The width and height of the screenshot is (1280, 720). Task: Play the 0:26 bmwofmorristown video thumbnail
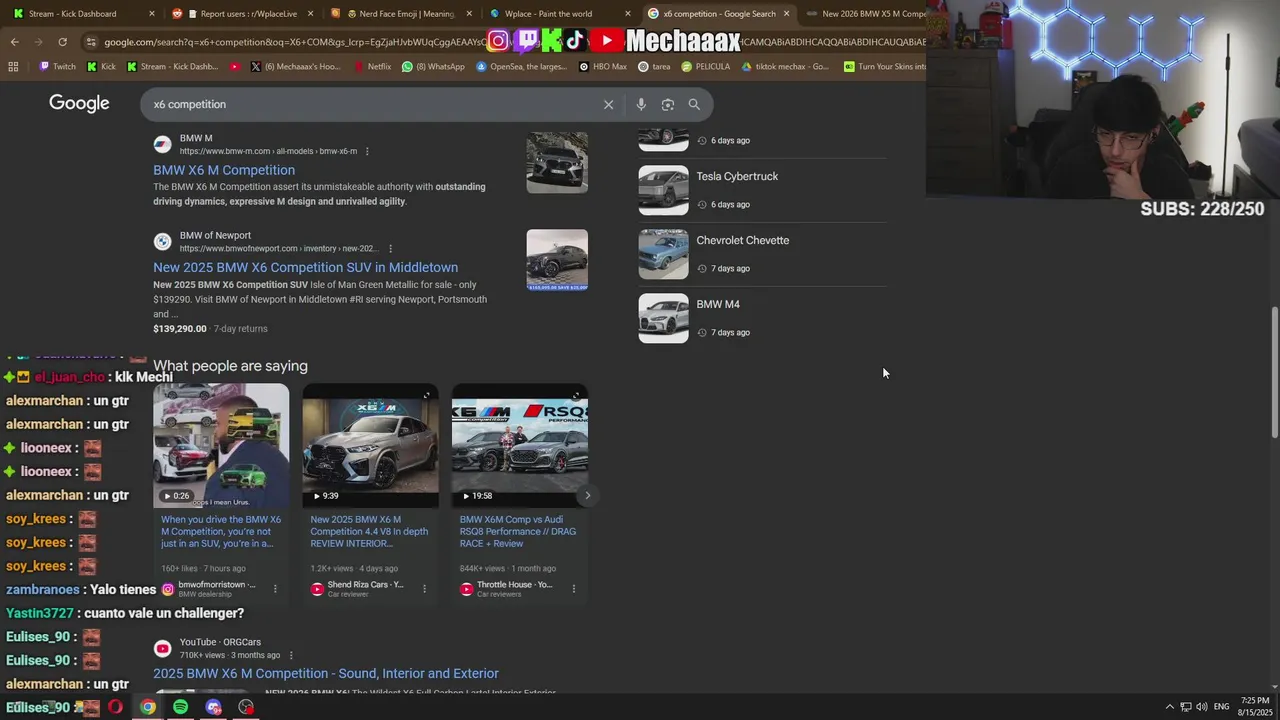[221, 446]
